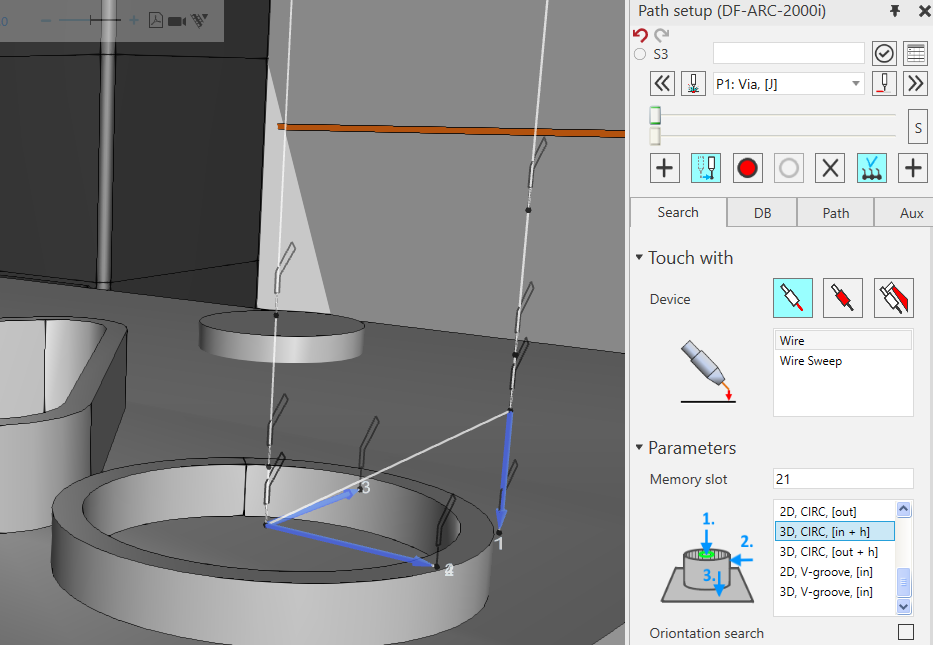Select the S3 radio button
The height and width of the screenshot is (645, 933).
click(x=640, y=54)
